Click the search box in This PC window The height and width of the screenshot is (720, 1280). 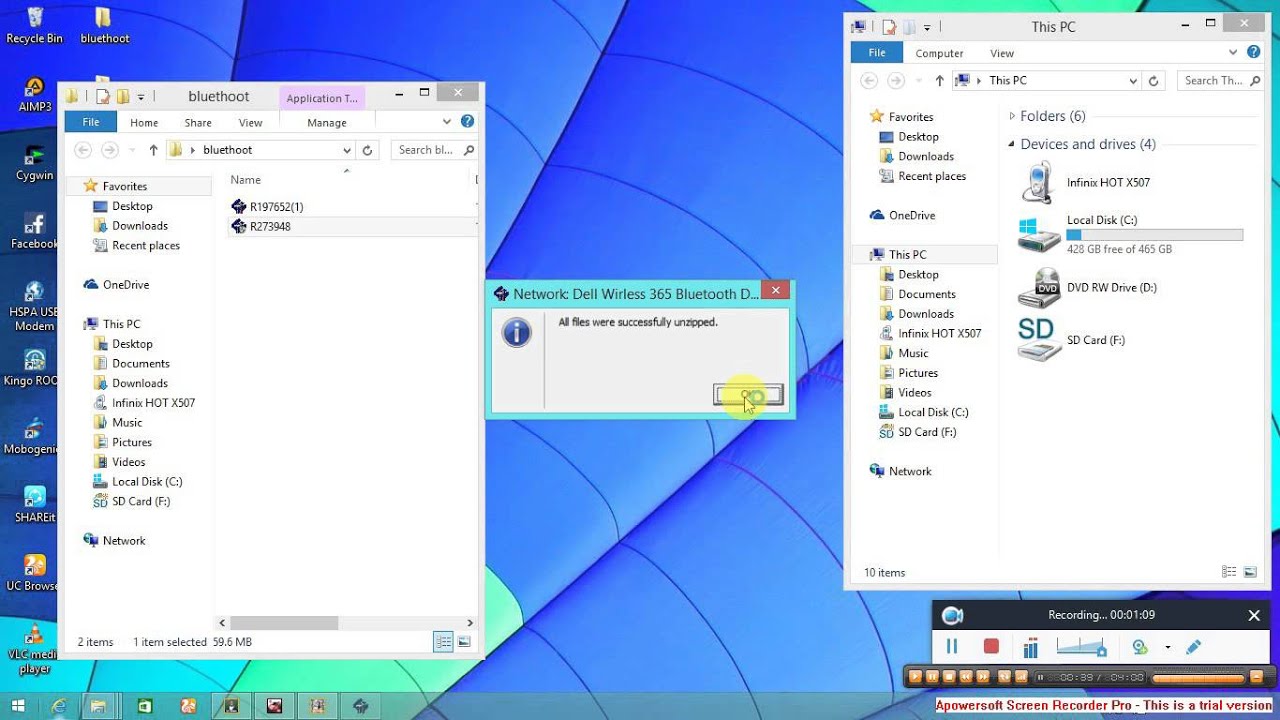click(1220, 81)
